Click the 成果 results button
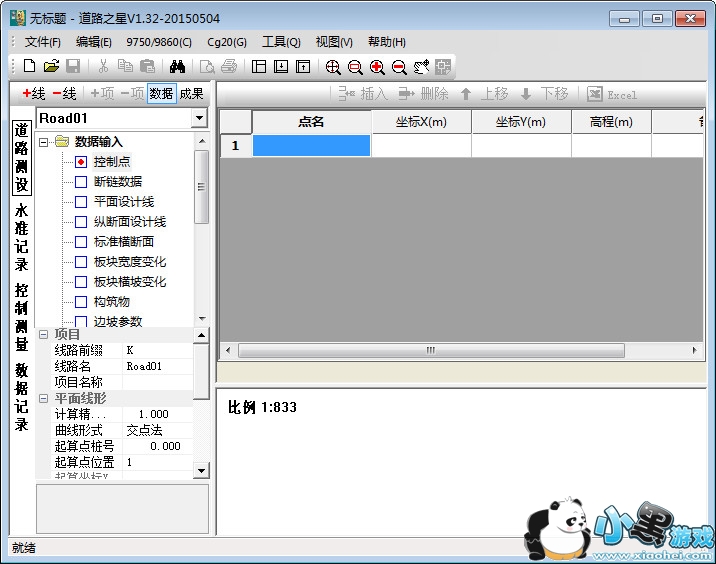The width and height of the screenshot is (716, 564). [x=191, y=93]
